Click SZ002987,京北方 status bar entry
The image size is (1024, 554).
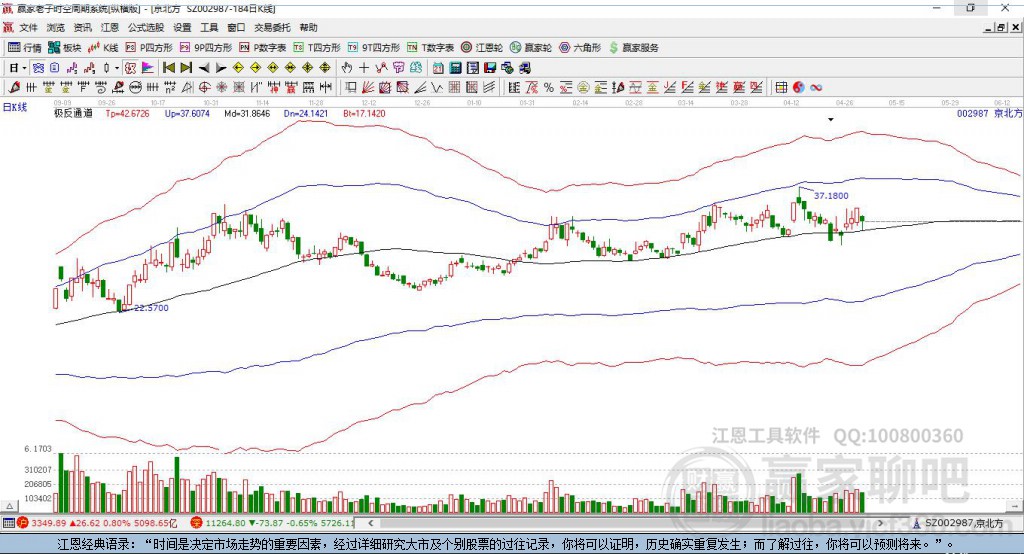[x=959, y=523]
